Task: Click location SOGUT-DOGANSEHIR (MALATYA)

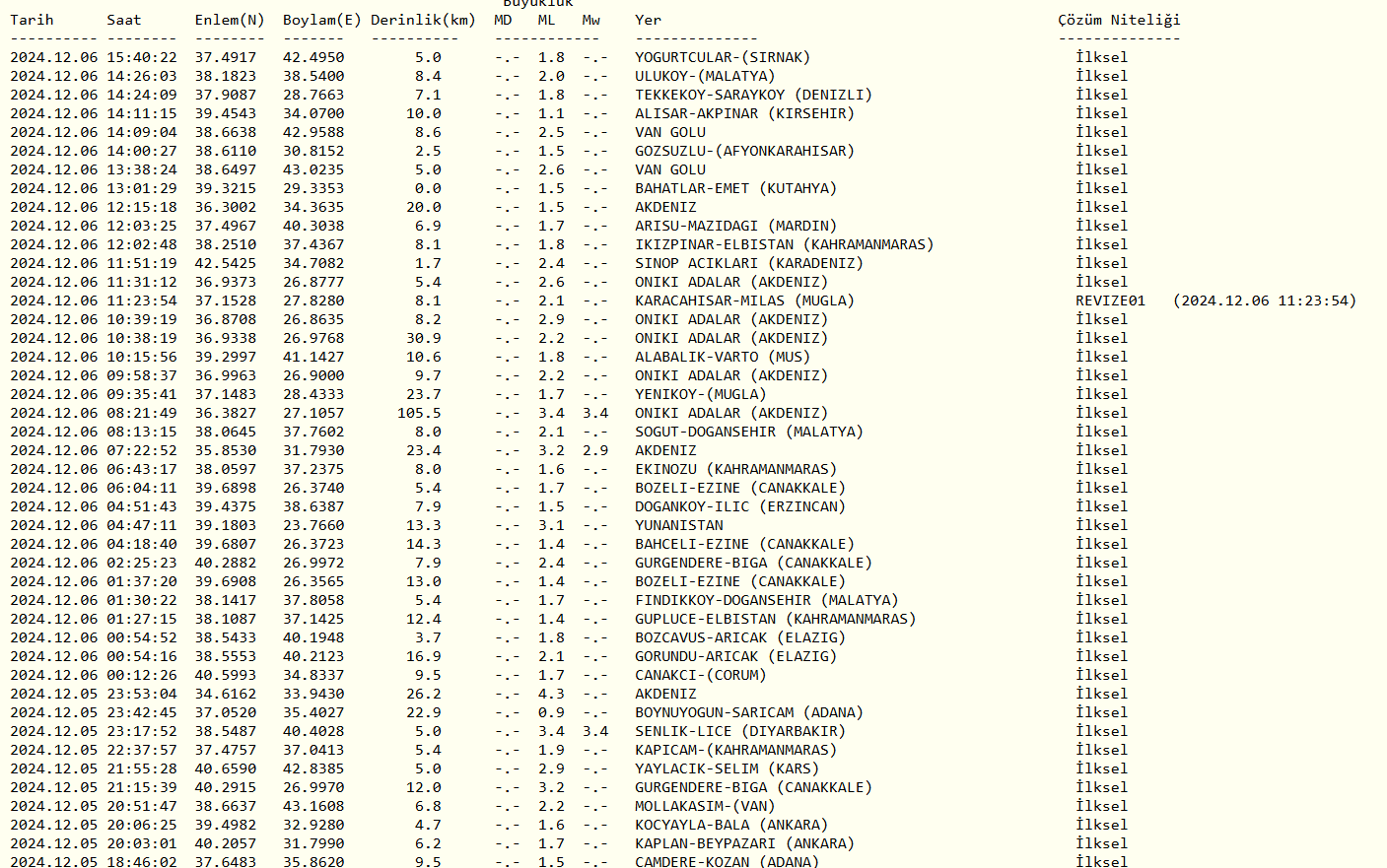Action: tap(749, 432)
